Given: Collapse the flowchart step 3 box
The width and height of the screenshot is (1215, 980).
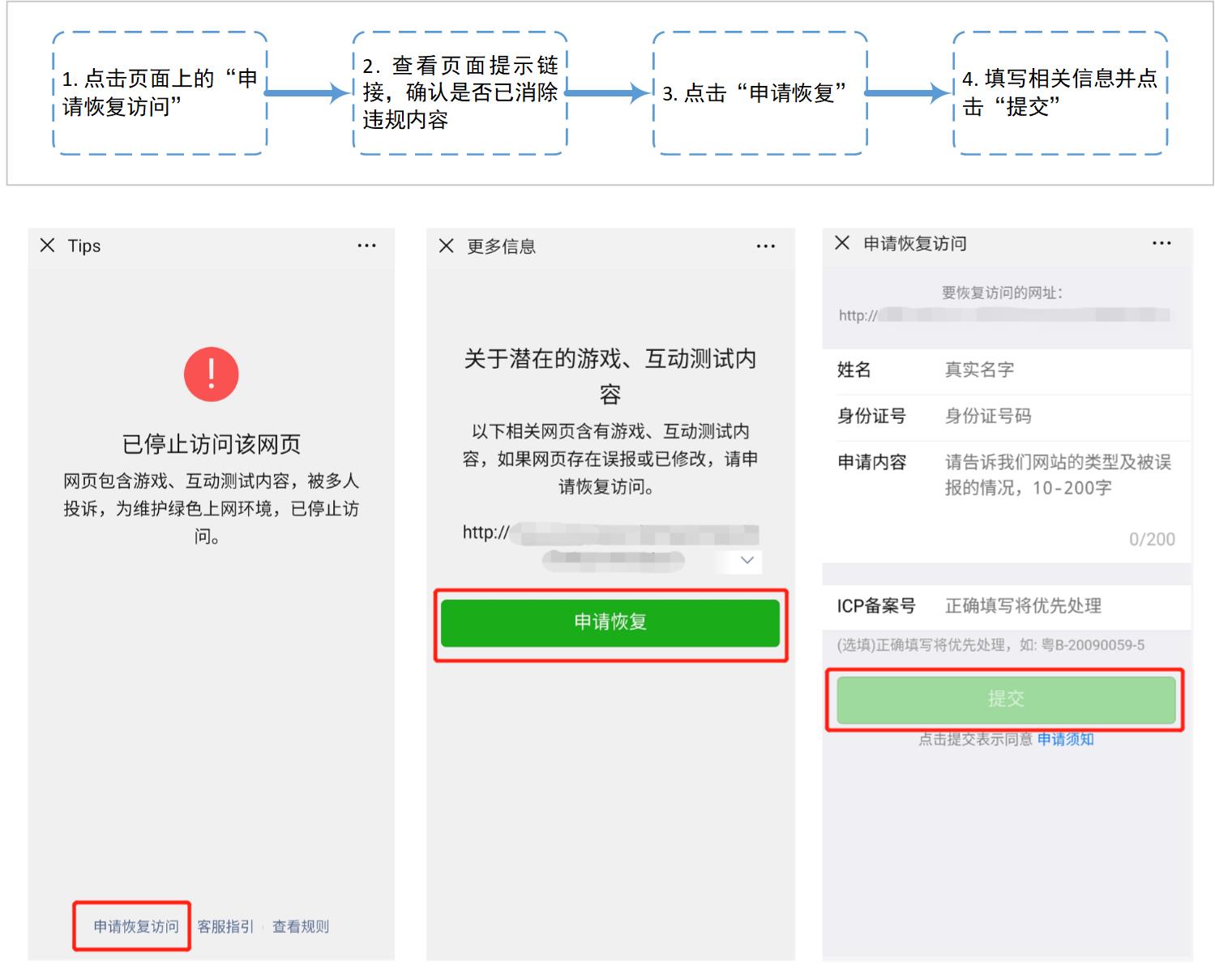Looking at the screenshot, I should click(x=759, y=93).
